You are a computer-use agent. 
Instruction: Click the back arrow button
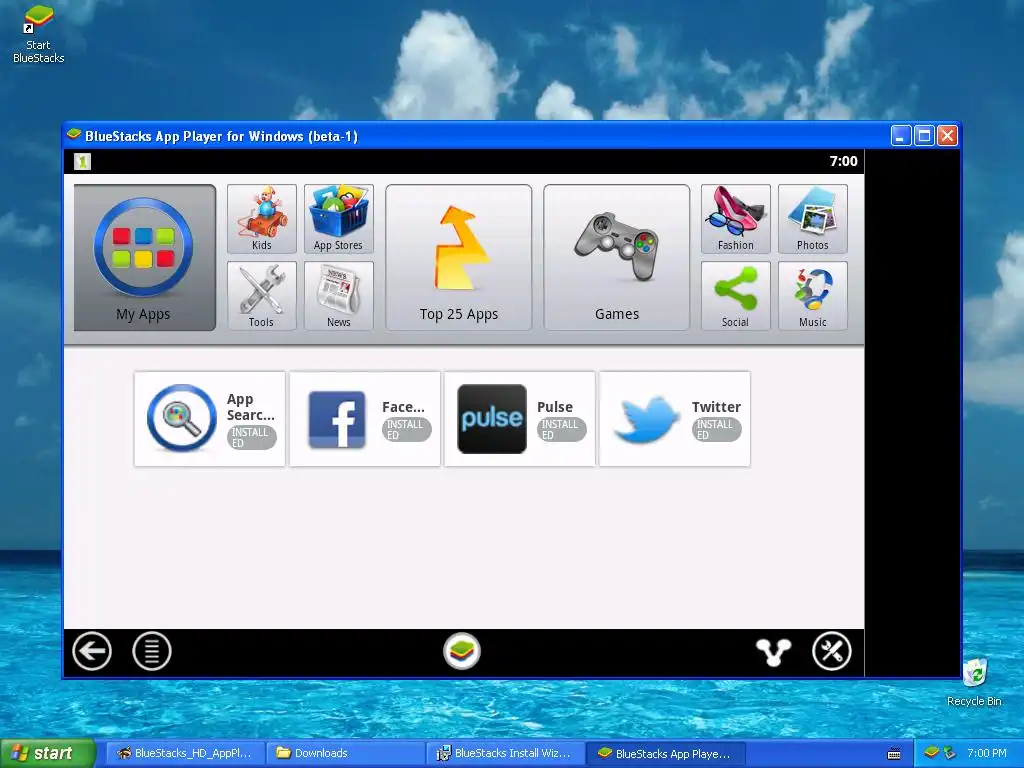pyautogui.click(x=91, y=651)
